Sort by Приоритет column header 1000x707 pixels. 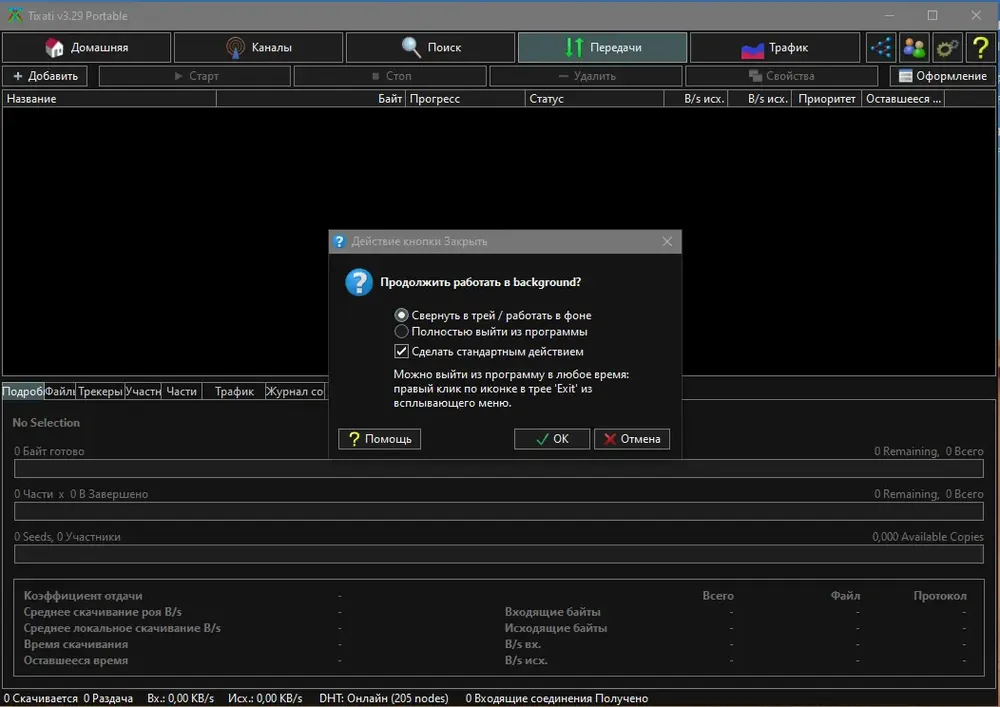pos(827,99)
